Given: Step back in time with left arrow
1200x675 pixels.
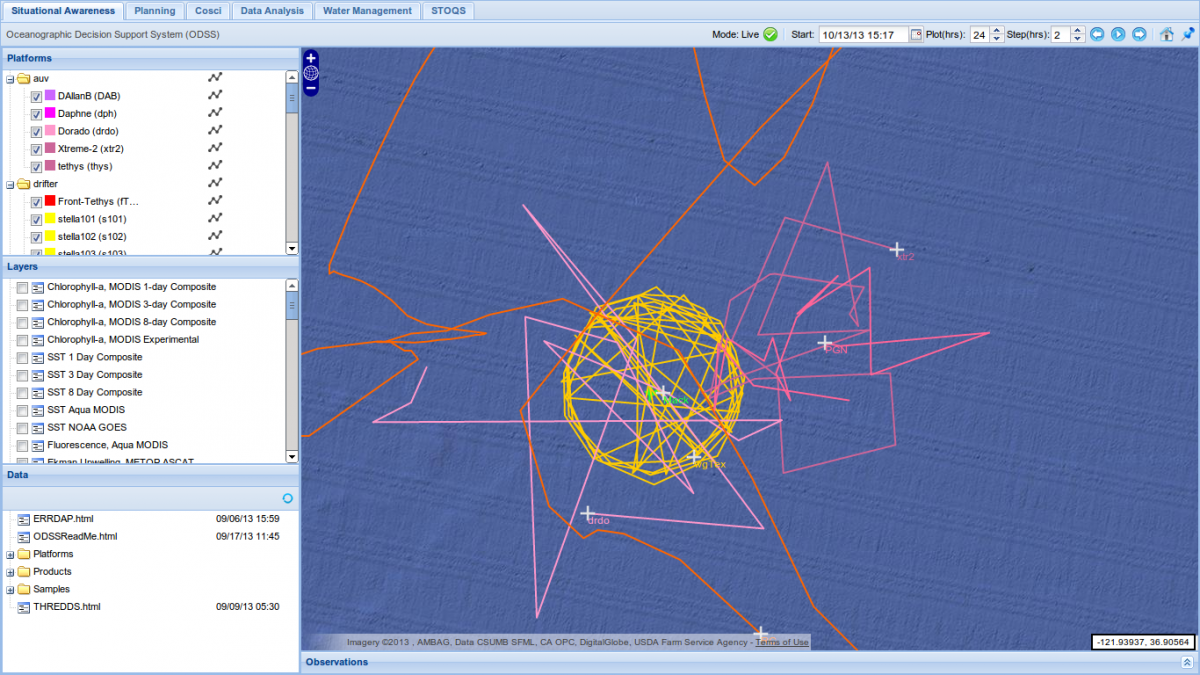Looking at the screenshot, I should (x=1097, y=35).
